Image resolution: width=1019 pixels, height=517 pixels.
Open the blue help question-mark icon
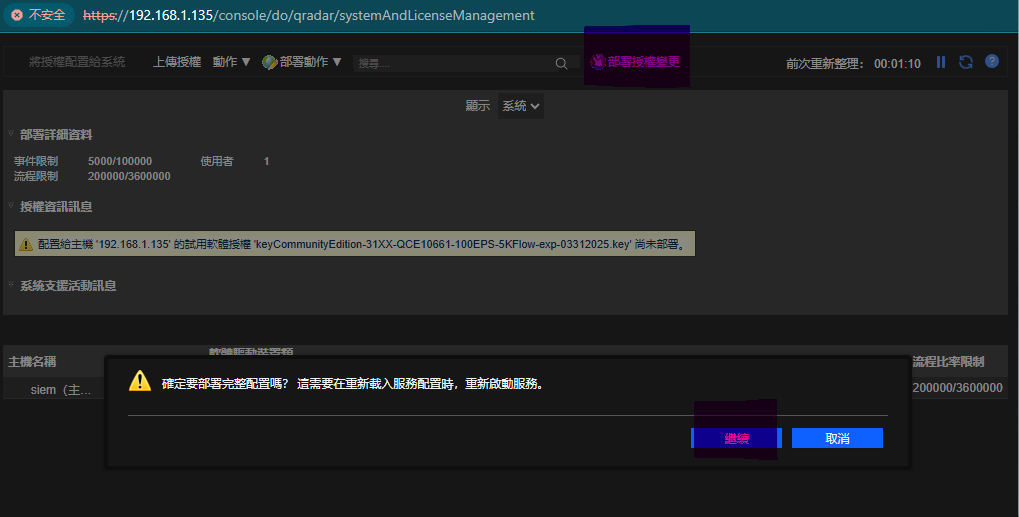coord(992,61)
